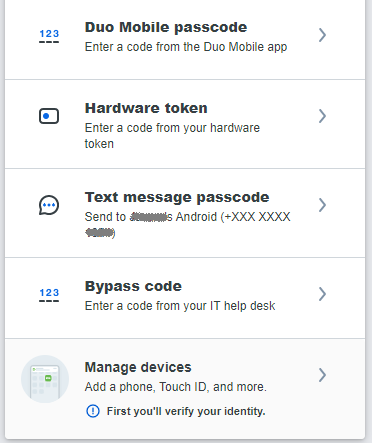Click the Hardware token device icon
Image resolution: width=372 pixels, height=443 pixels.
coord(49,116)
